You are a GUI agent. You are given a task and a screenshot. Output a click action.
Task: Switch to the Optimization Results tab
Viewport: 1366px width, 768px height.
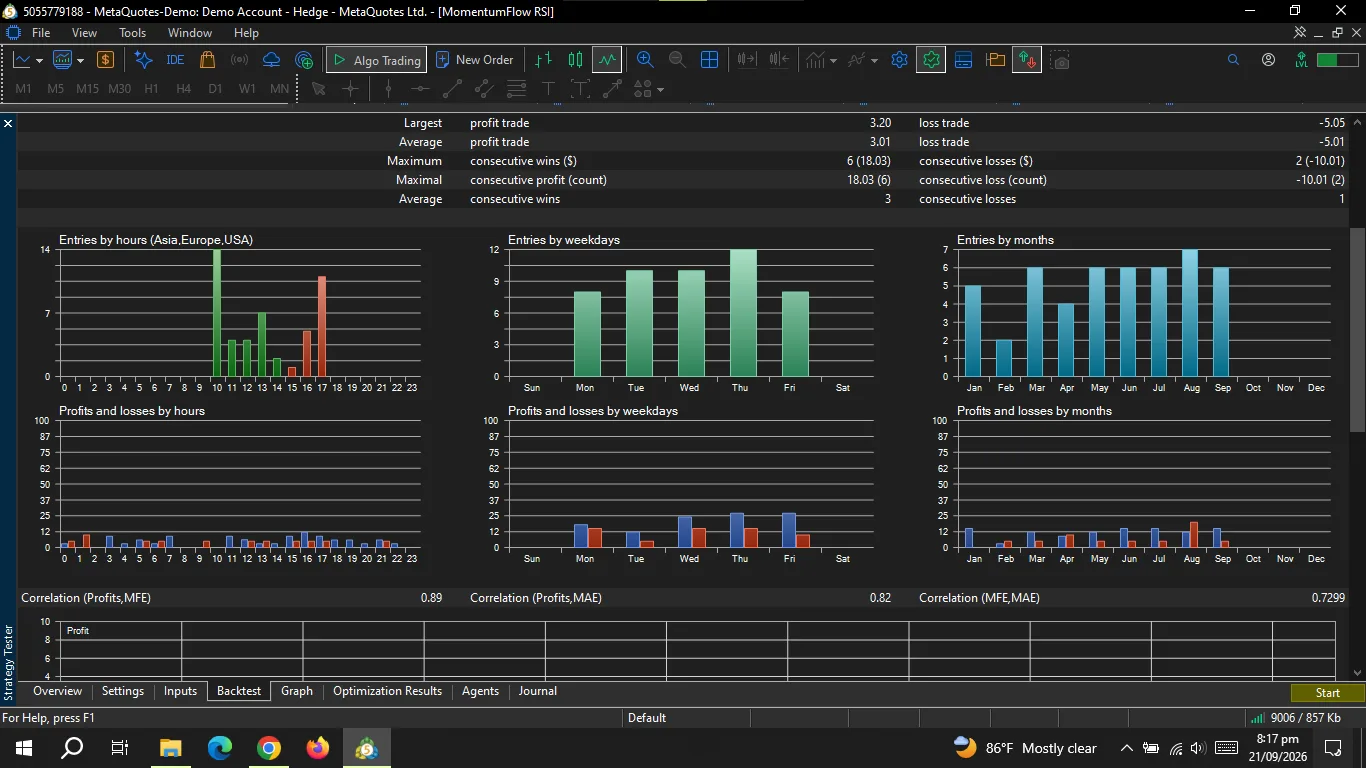tap(387, 691)
